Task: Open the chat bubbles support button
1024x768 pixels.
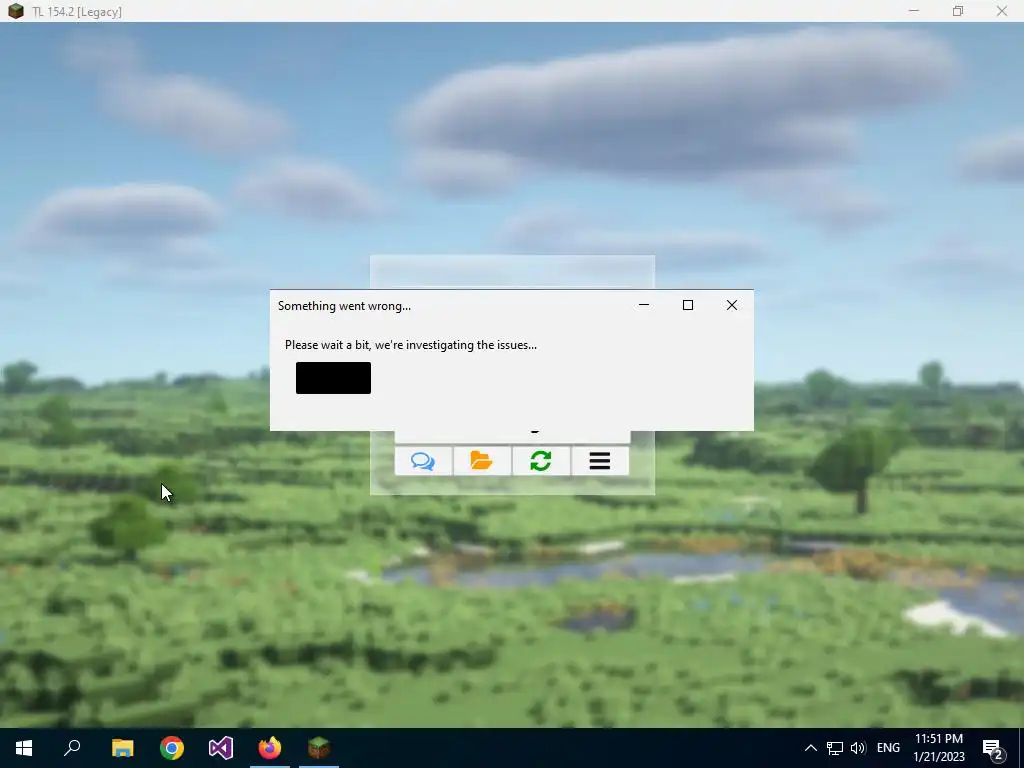Action: (x=423, y=461)
